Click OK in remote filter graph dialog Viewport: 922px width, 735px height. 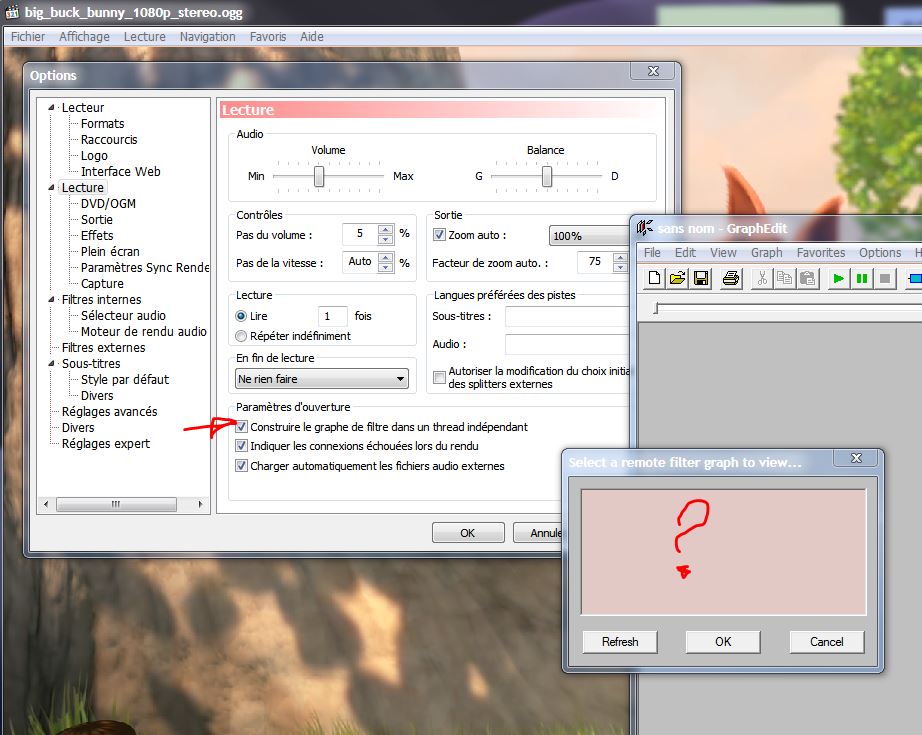(723, 642)
